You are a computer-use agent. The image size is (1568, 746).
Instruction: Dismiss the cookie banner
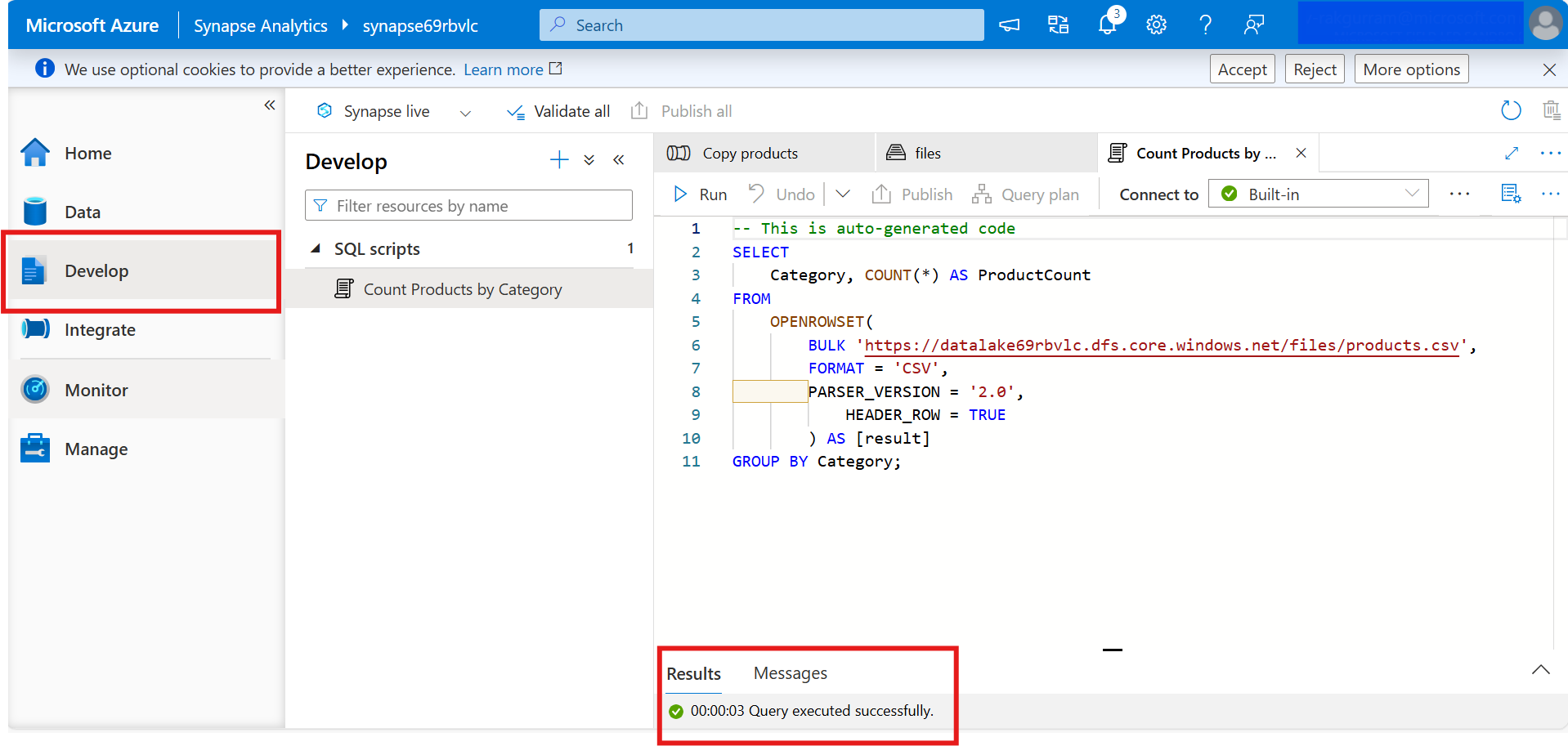click(1549, 69)
